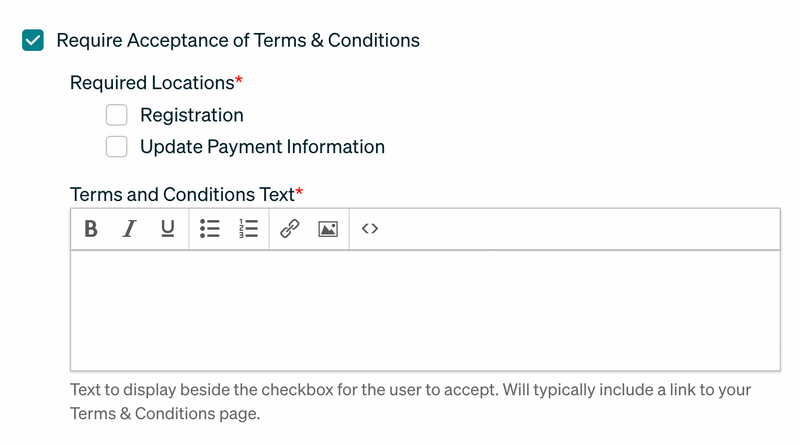This screenshot has height=445, width=800.
Task: Focus the Terms and Conditions text area
Action: (426, 310)
